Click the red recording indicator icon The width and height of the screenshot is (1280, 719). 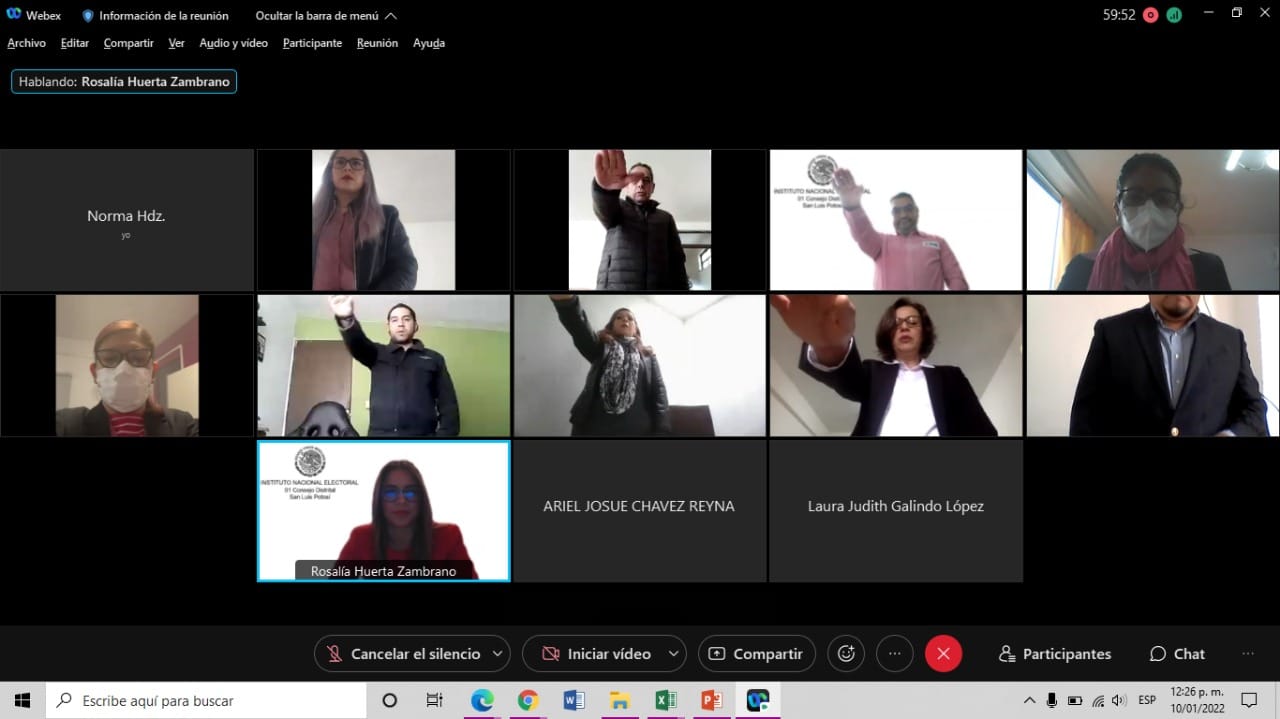click(x=1151, y=15)
